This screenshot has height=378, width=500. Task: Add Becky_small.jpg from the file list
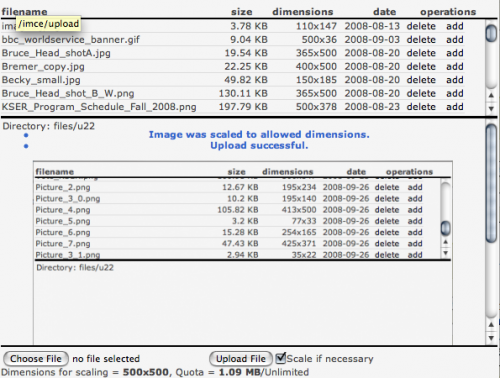click(x=455, y=80)
